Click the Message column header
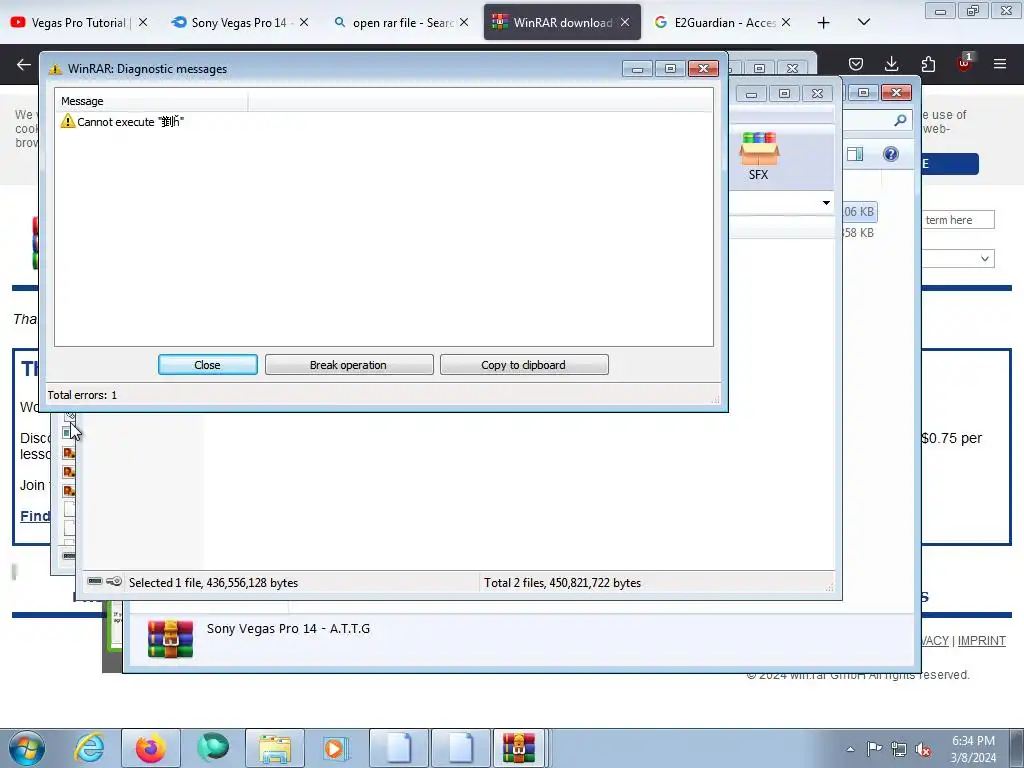This screenshot has height=768, width=1024. (151, 101)
